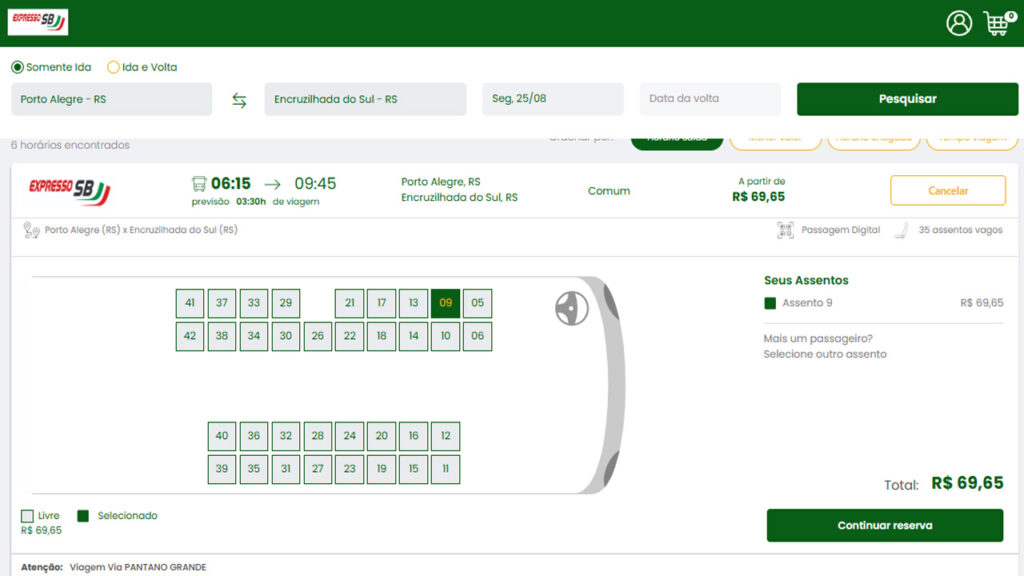
Task: Open the user account profile icon
Action: click(959, 24)
